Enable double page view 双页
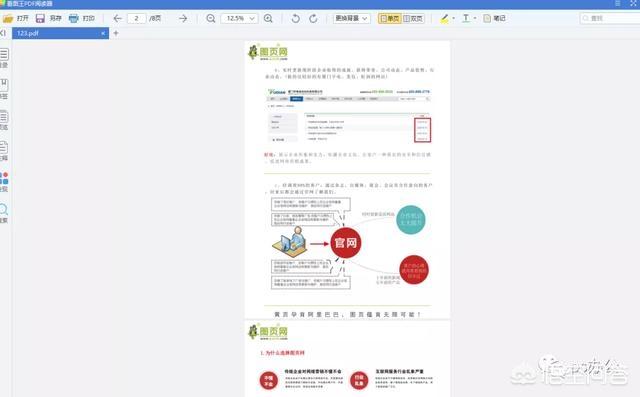The image size is (640, 397). point(413,18)
